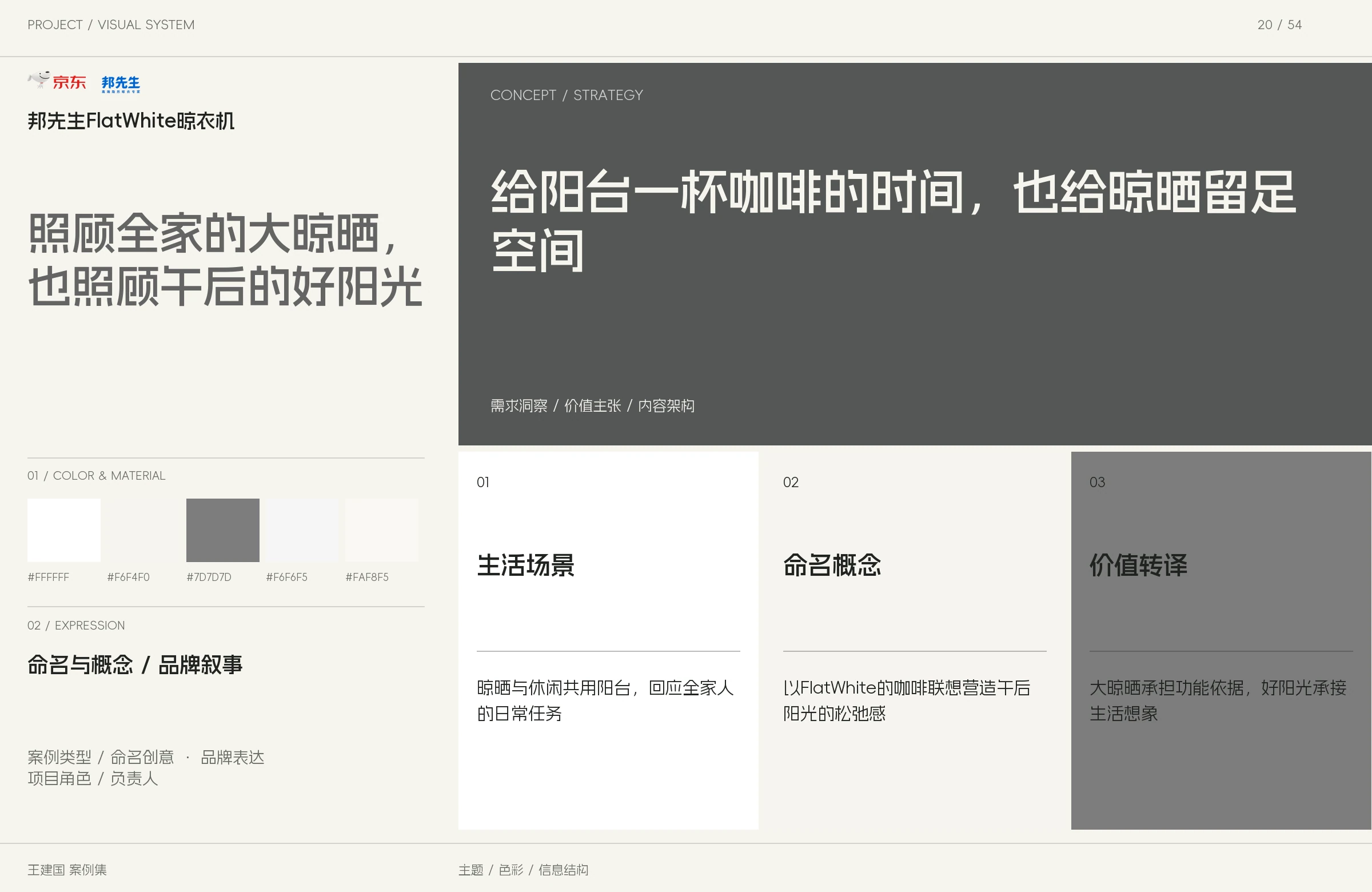Select the large 给阳台一杯咖啡的时间 heading

point(894,220)
